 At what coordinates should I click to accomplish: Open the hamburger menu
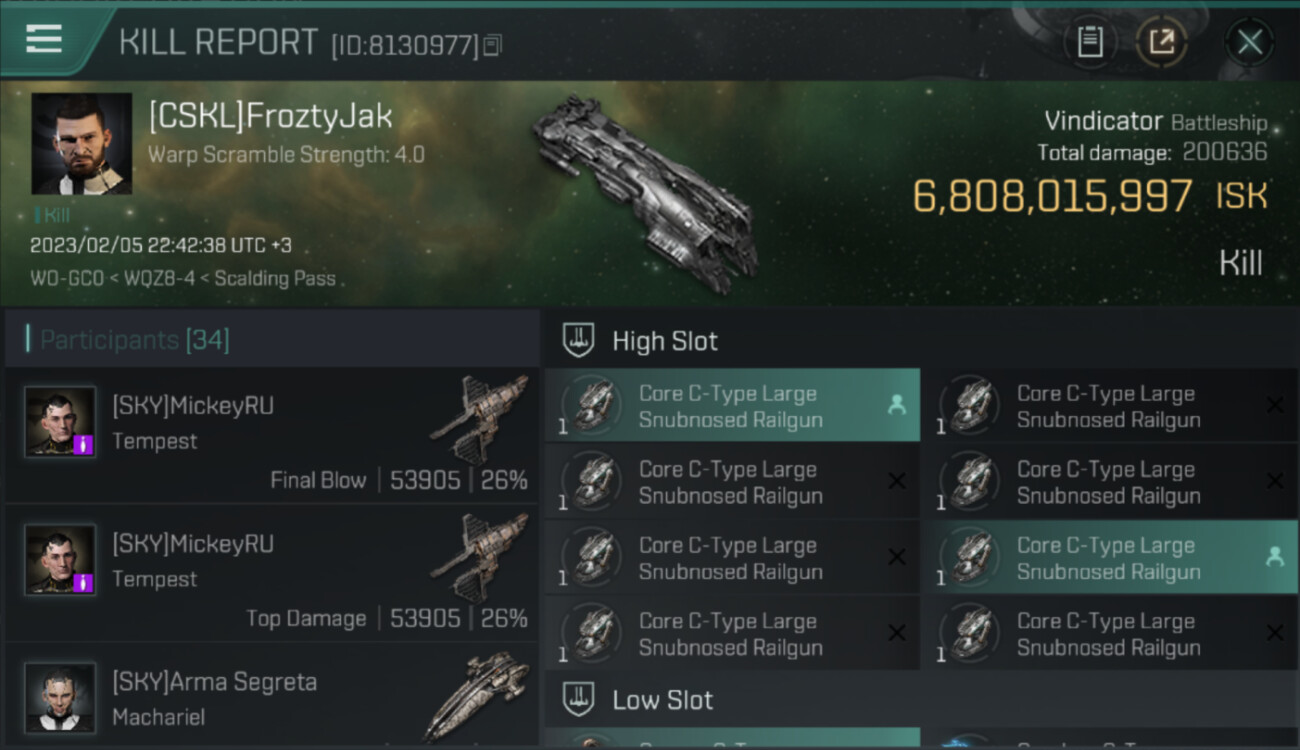point(44,40)
